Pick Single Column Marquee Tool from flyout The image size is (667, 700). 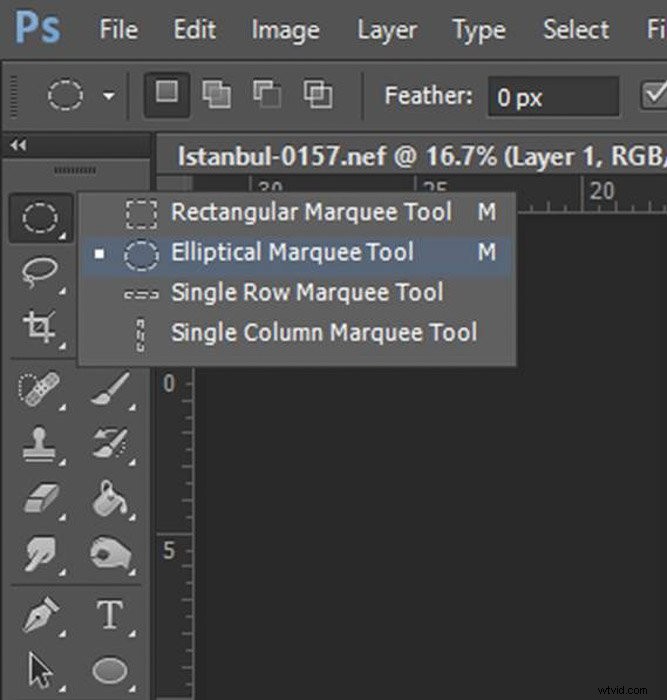[x=297, y=333]
